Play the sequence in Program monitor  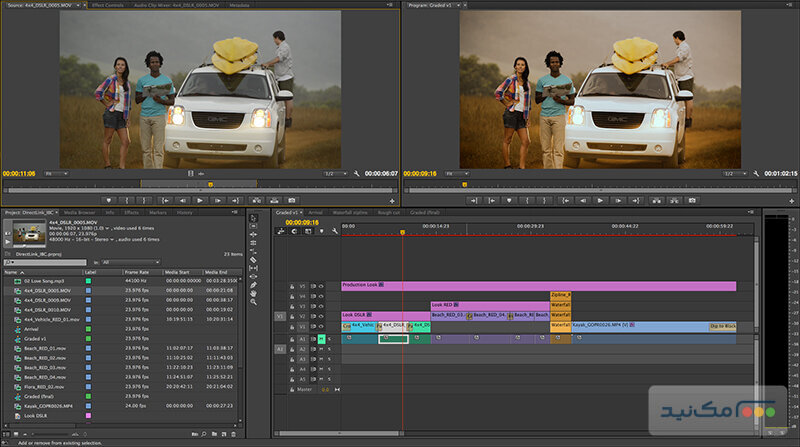[x=600, y=201]
